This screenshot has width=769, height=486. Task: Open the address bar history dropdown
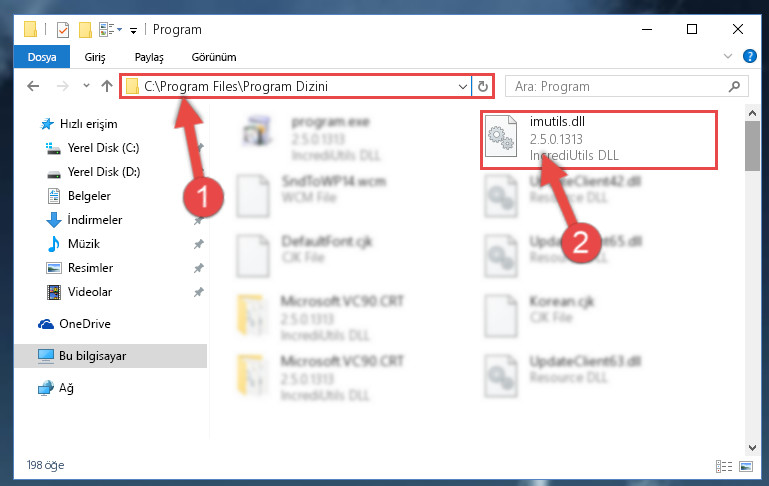462,87
